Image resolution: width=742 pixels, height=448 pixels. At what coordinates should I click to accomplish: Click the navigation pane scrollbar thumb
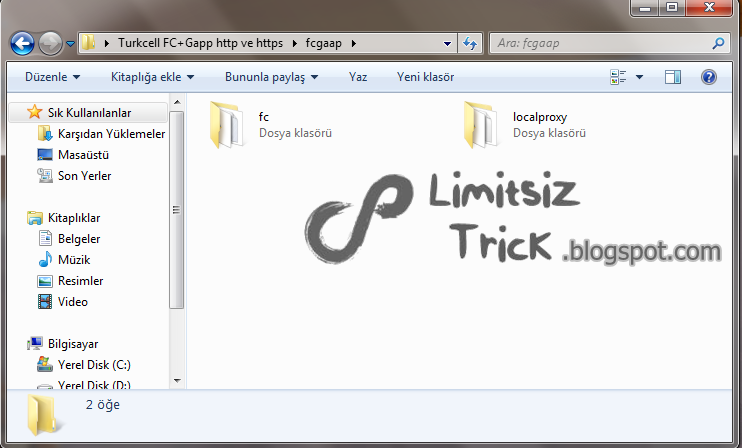177,210
